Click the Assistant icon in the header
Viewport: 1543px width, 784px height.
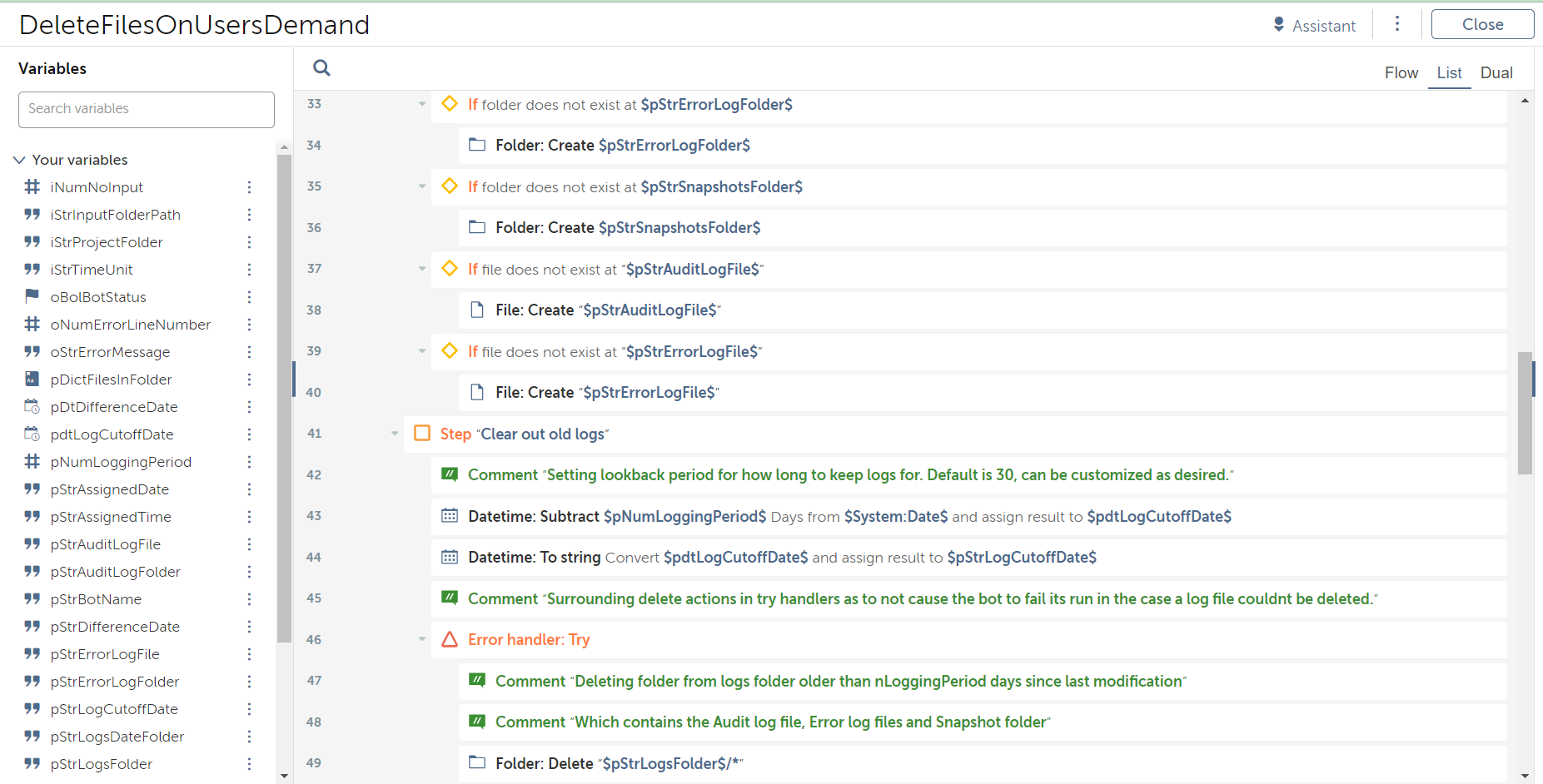1279,25
